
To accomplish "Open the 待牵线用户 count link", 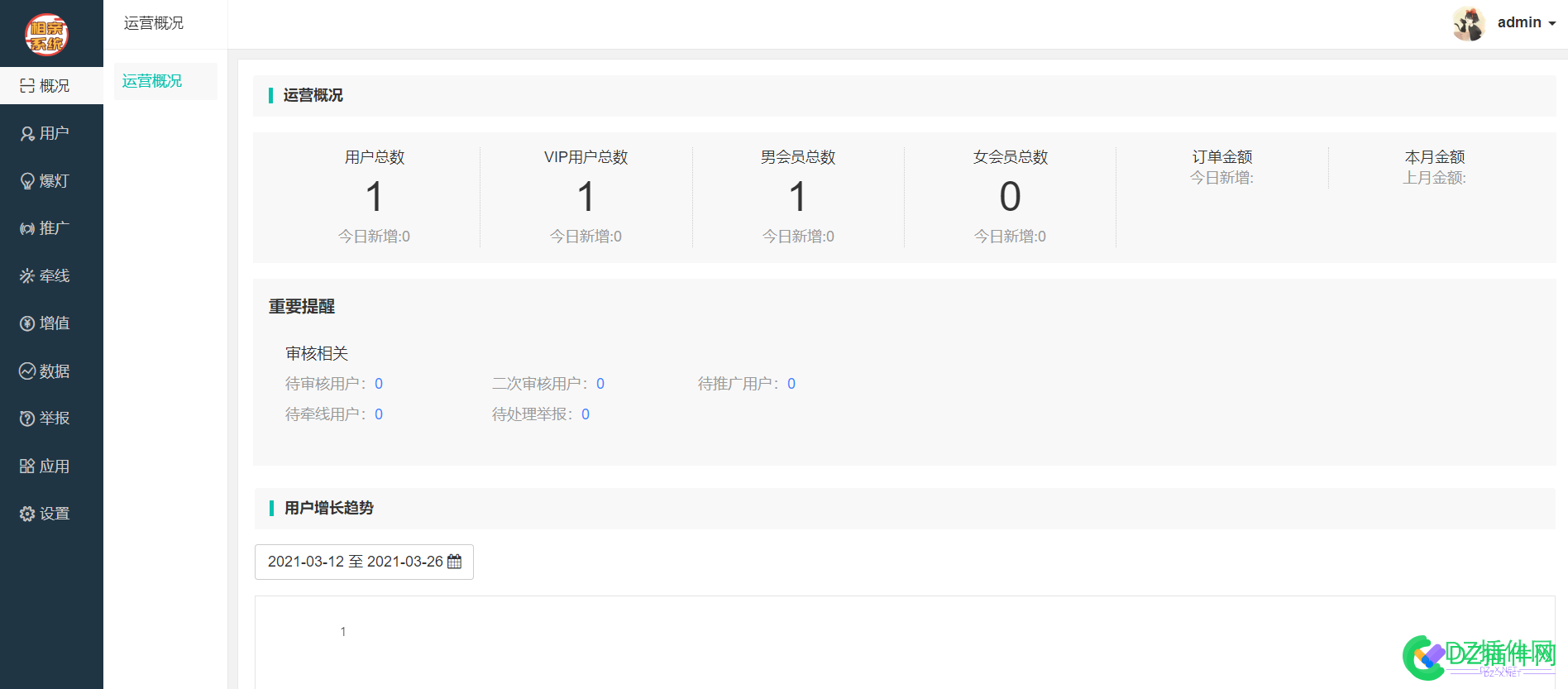I will pyautogui.click(x=379, y=414).
